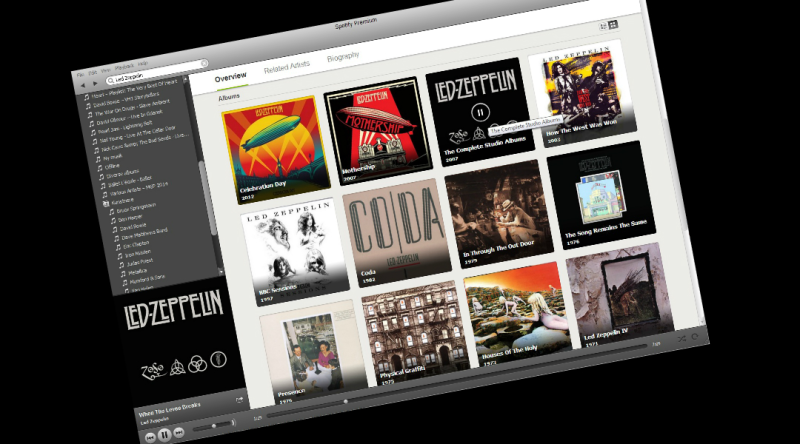
Task: Open Nick Cave & The Bad Seeds playlist
Action: point(145,142)
